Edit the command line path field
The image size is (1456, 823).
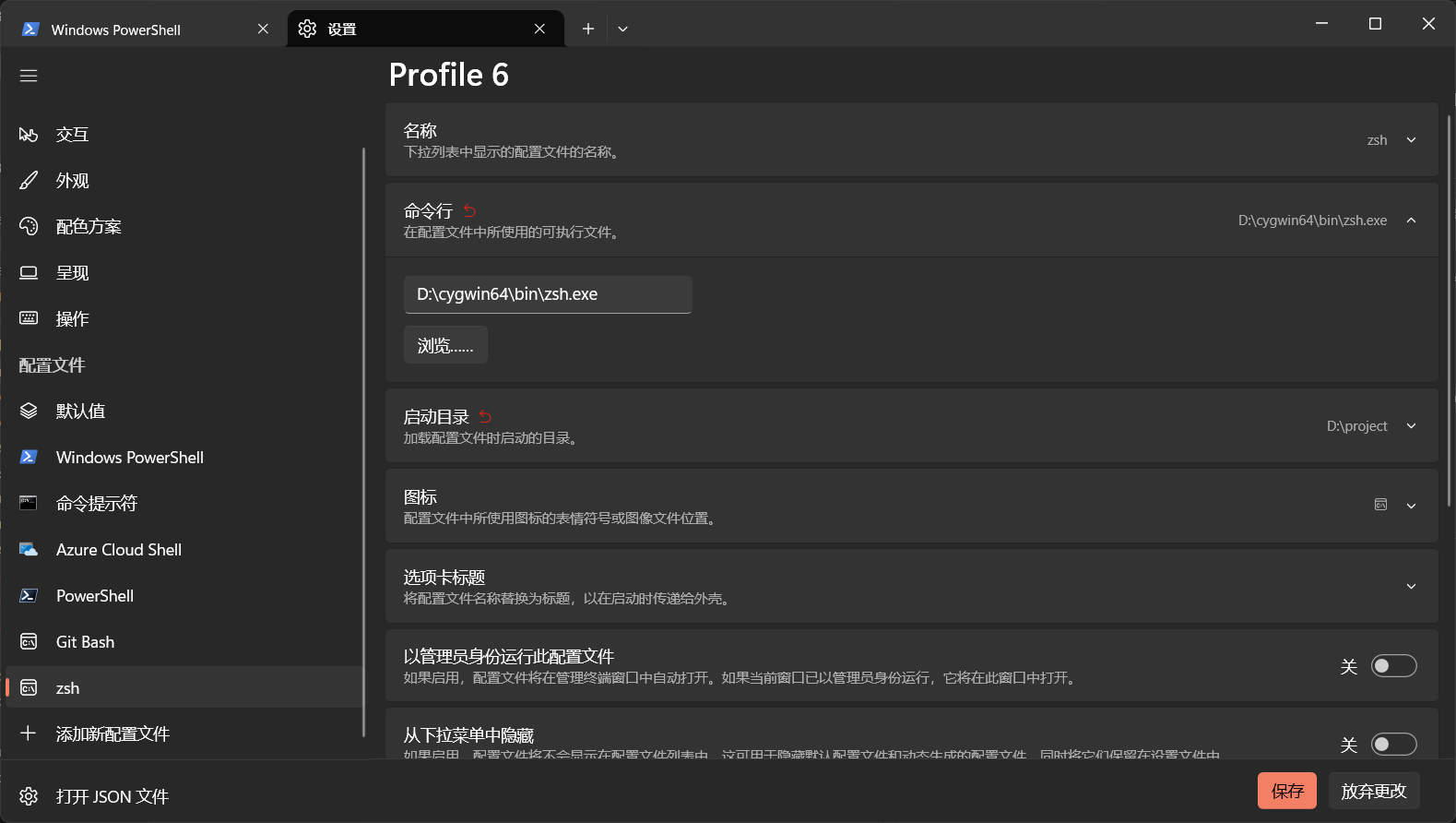tap(548, 294)
